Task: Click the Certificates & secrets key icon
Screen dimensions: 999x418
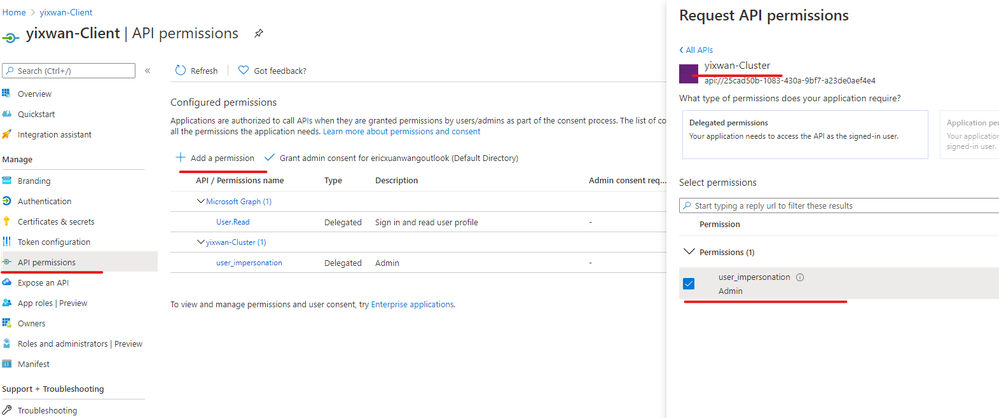Action: click(x=7, y=222)
